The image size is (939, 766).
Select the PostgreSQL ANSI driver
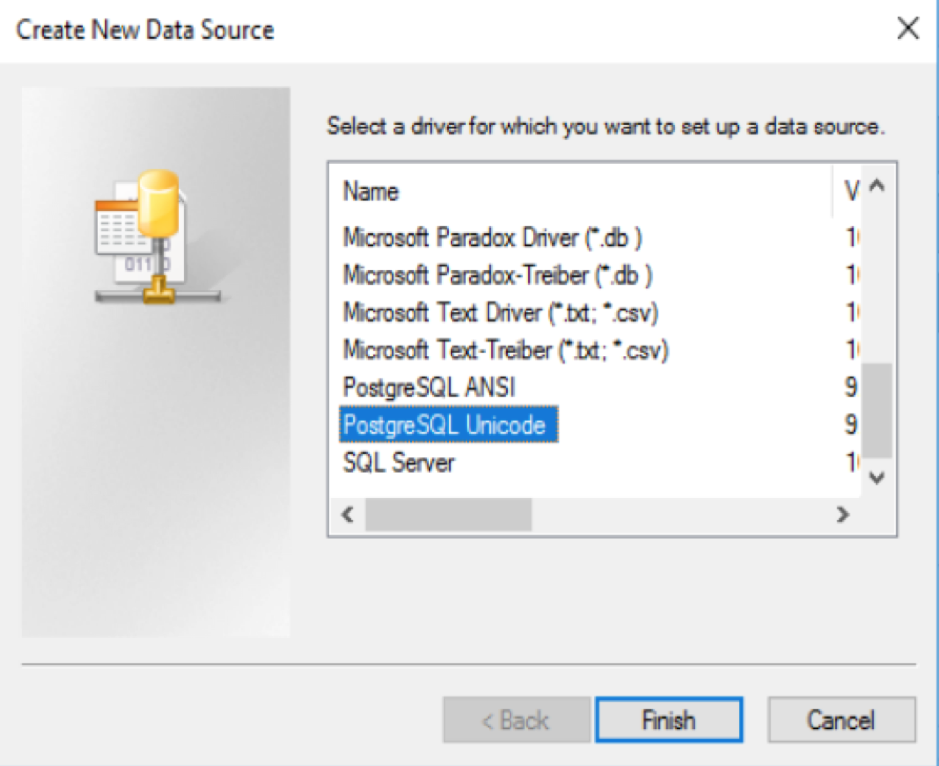click(429, 387)
